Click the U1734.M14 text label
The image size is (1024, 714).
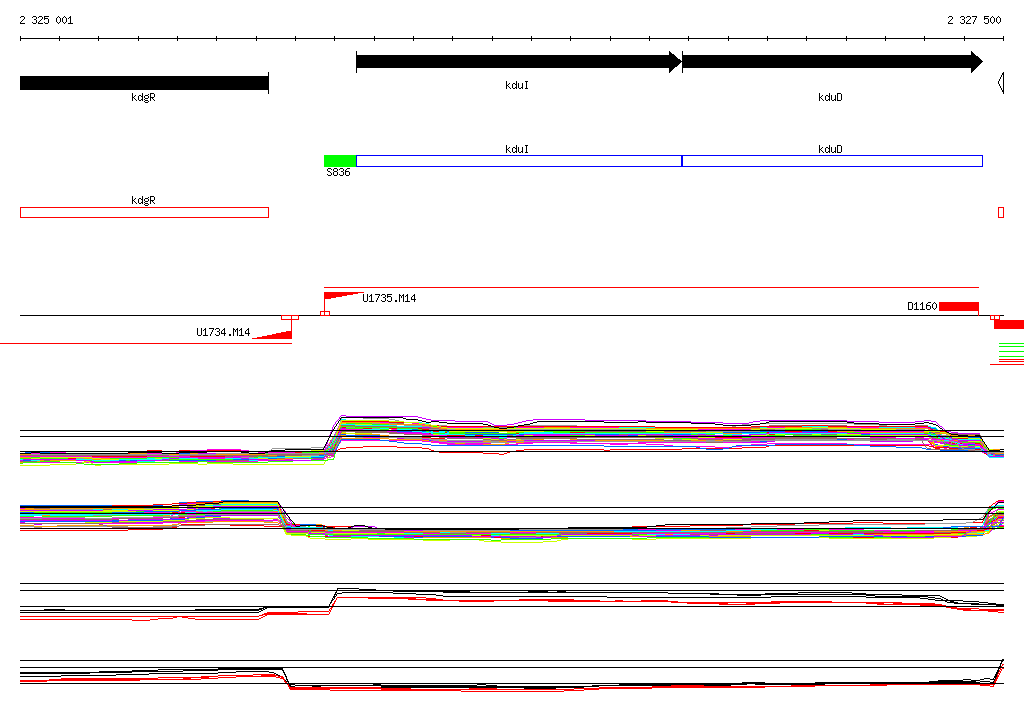click(223, 332)
